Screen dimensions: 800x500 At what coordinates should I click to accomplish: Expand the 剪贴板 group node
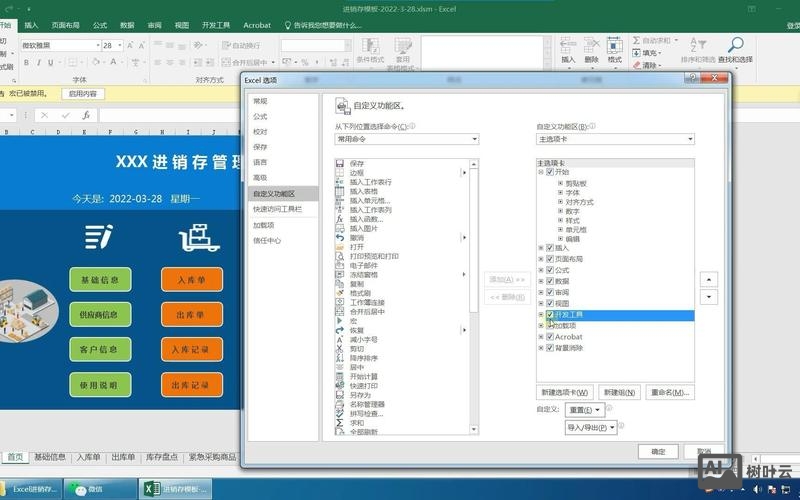(560, 183)
